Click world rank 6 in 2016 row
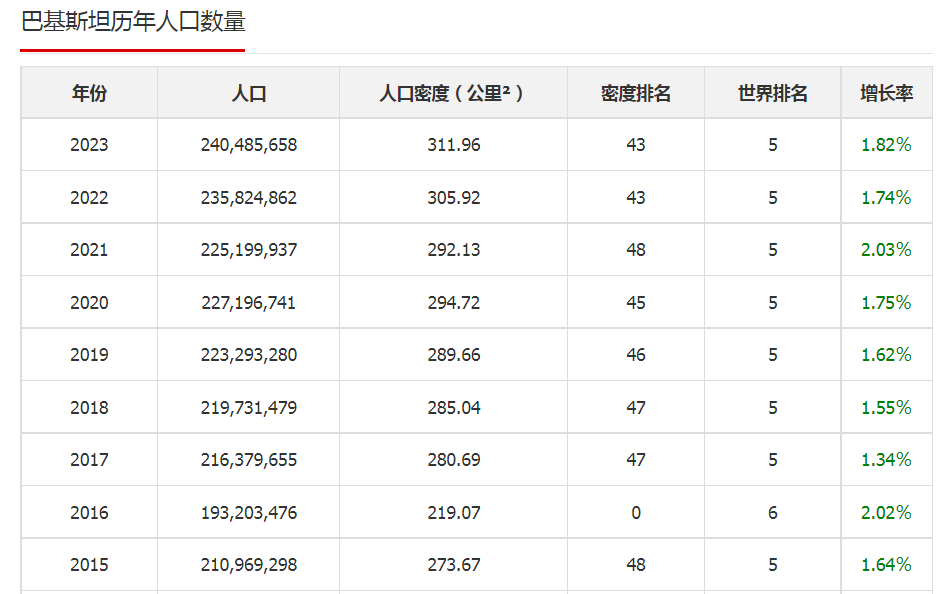The image size is (944, 594). 772,513
